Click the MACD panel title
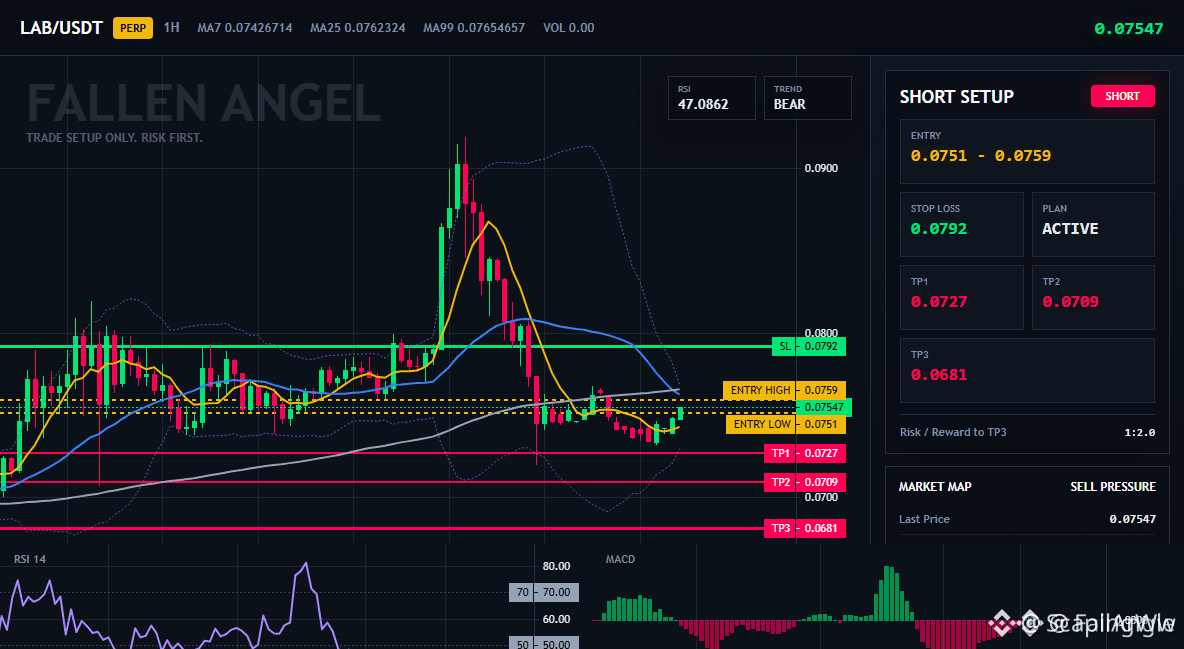The height and width of the screenshot is (649, 1184). pyautogui.click(x=620, y=559)
